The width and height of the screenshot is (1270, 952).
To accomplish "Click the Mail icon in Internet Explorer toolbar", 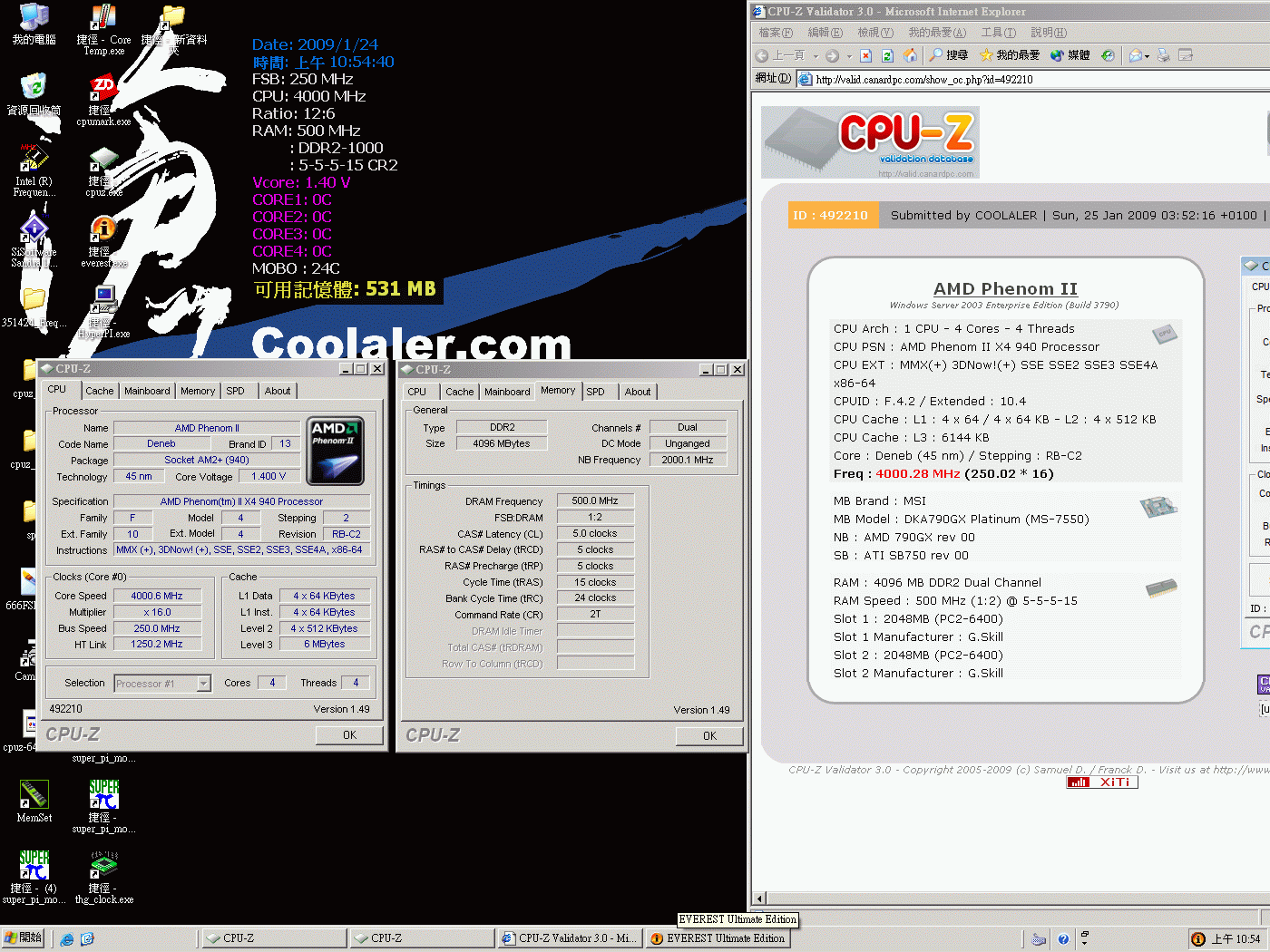I will (1135, 55).
